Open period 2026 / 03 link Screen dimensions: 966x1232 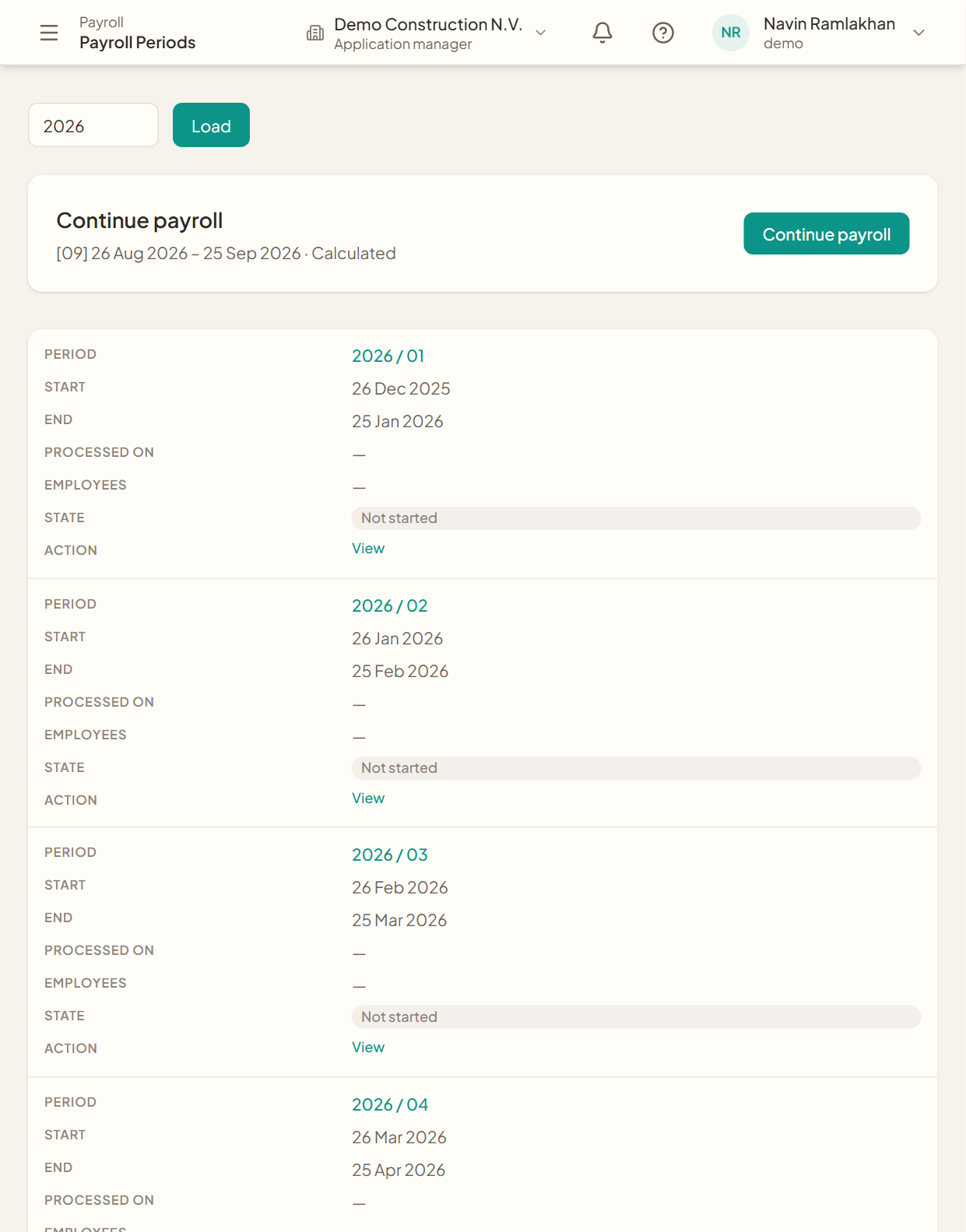390,855
